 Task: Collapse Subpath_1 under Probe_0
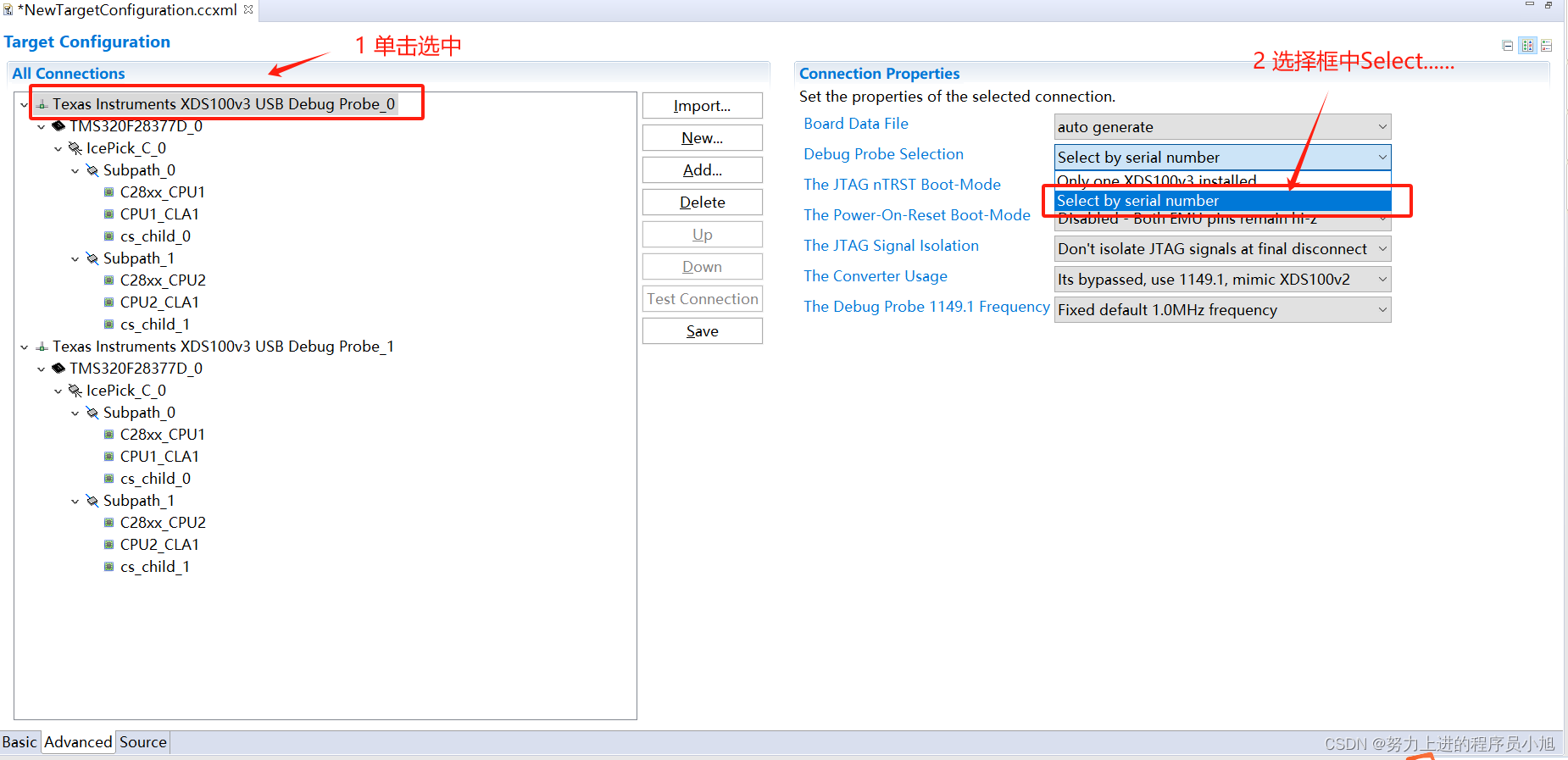click(x=75, y=259)
